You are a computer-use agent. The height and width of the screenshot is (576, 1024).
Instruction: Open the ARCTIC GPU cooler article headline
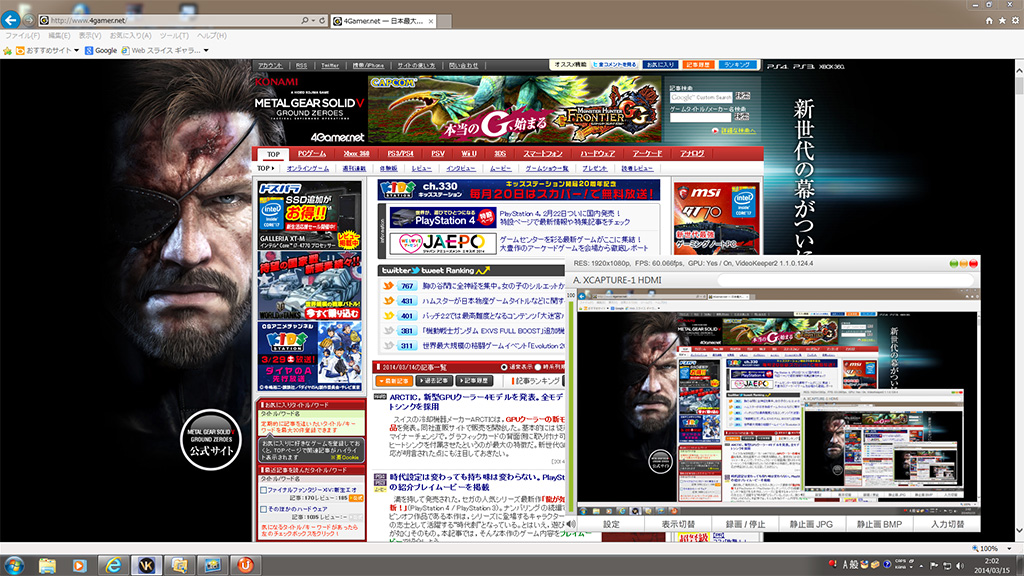476,402
